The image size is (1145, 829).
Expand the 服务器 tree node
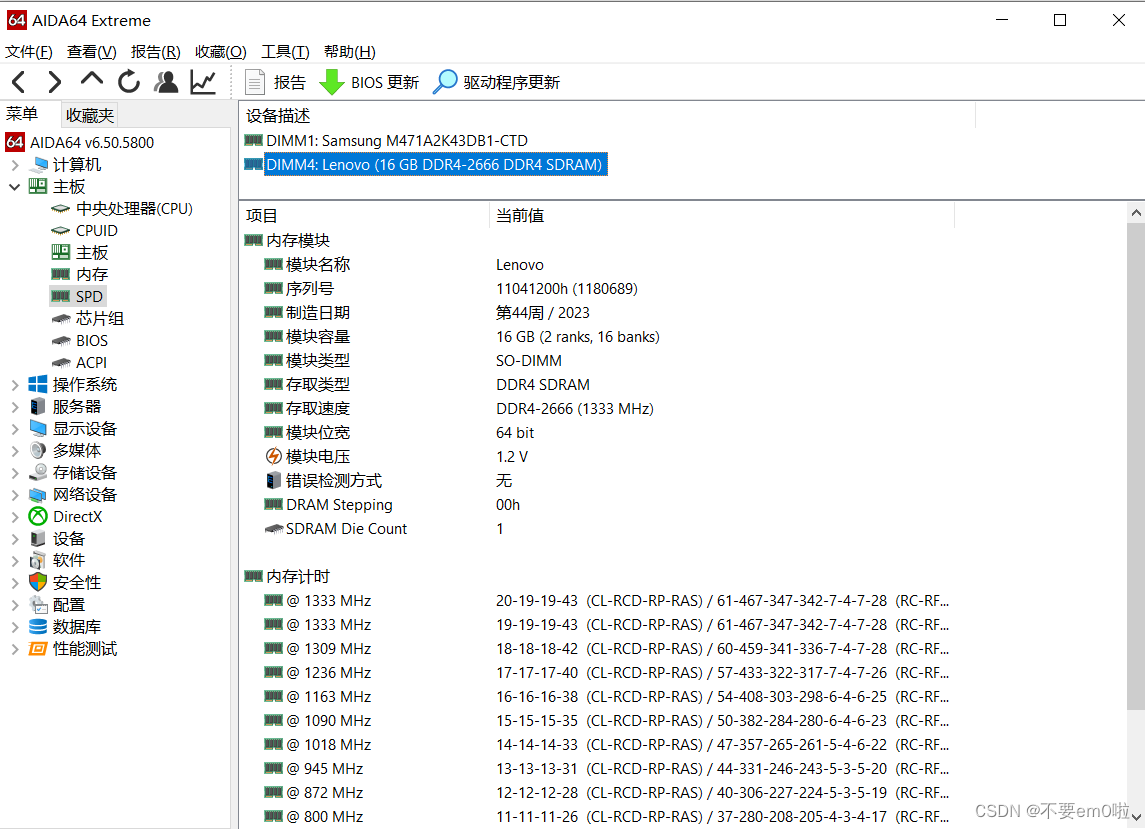click(15, 407)
